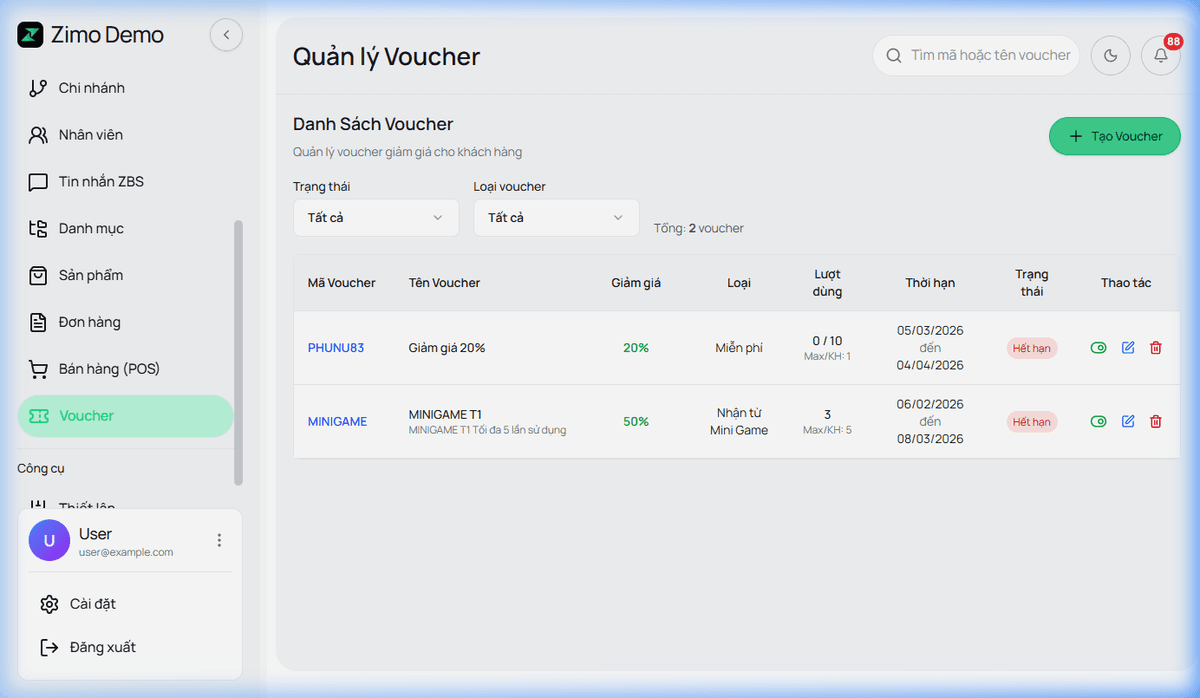This screenshot has height=698, width=1200.
Task: Open the Loại voucher filter dropdown
Action: coord(555,218)
